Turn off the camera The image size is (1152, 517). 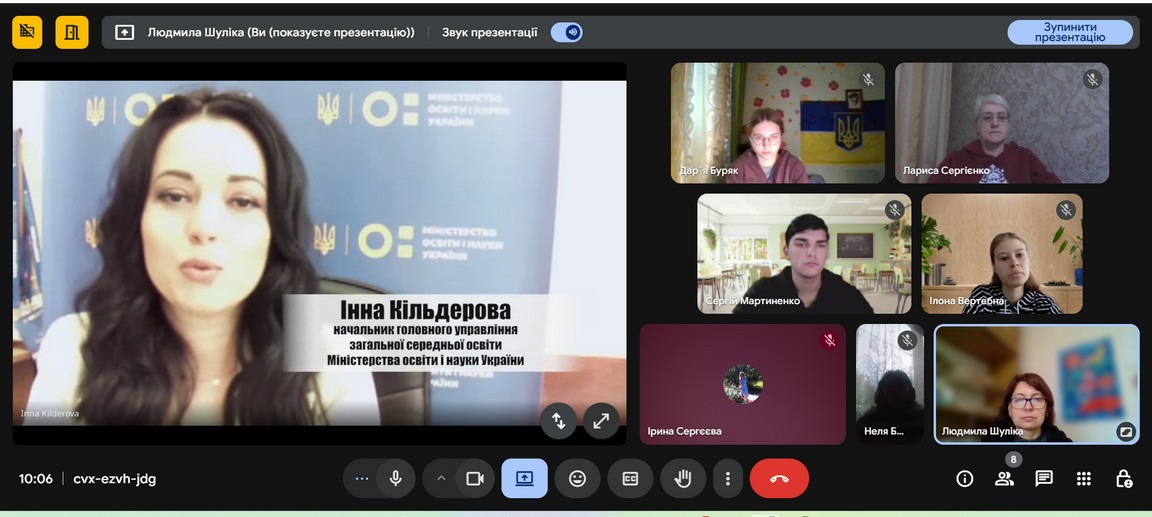475,479
